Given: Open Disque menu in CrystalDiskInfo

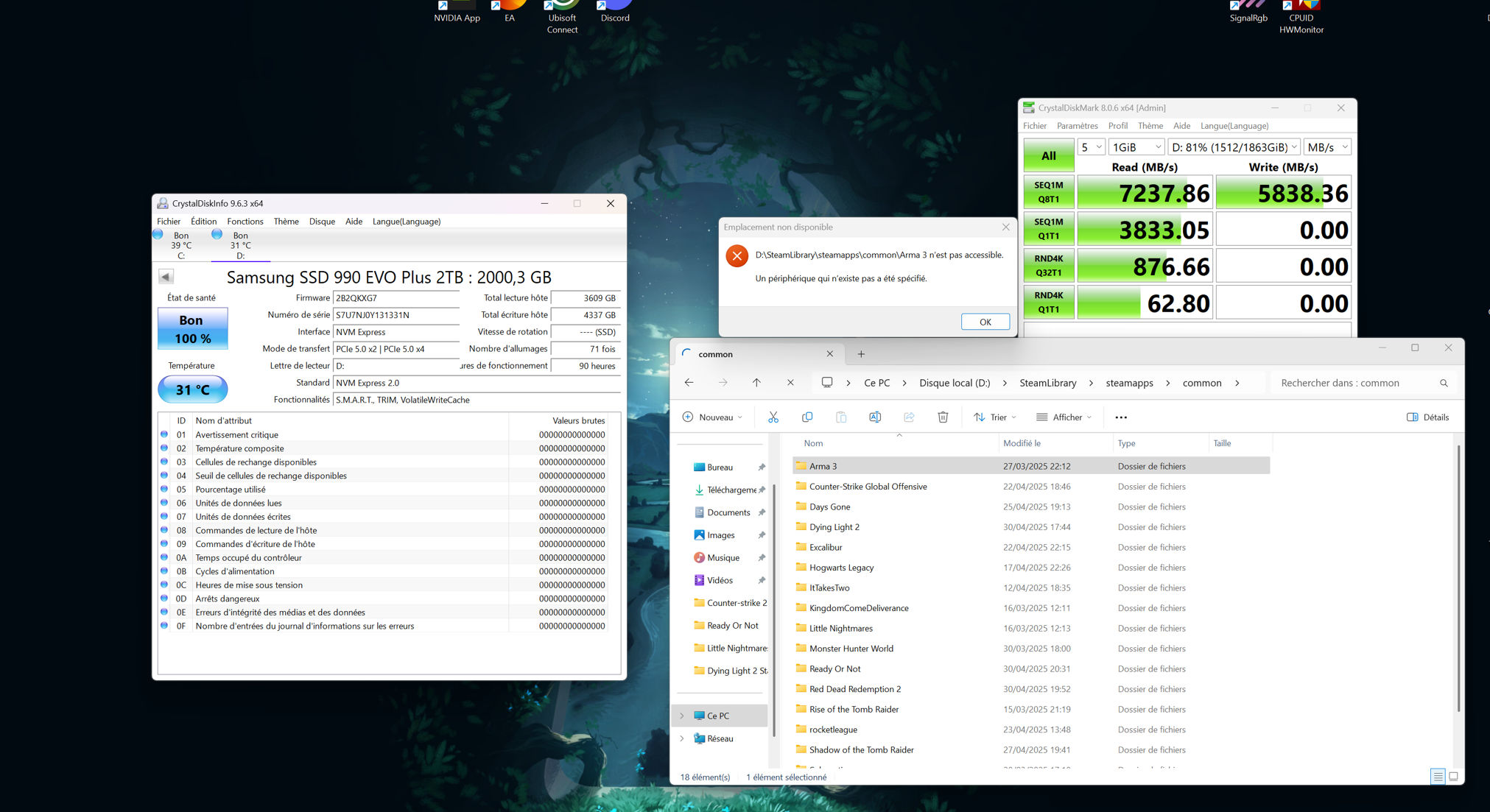Looking at the screenshot, I should click(x=322, y=222).
